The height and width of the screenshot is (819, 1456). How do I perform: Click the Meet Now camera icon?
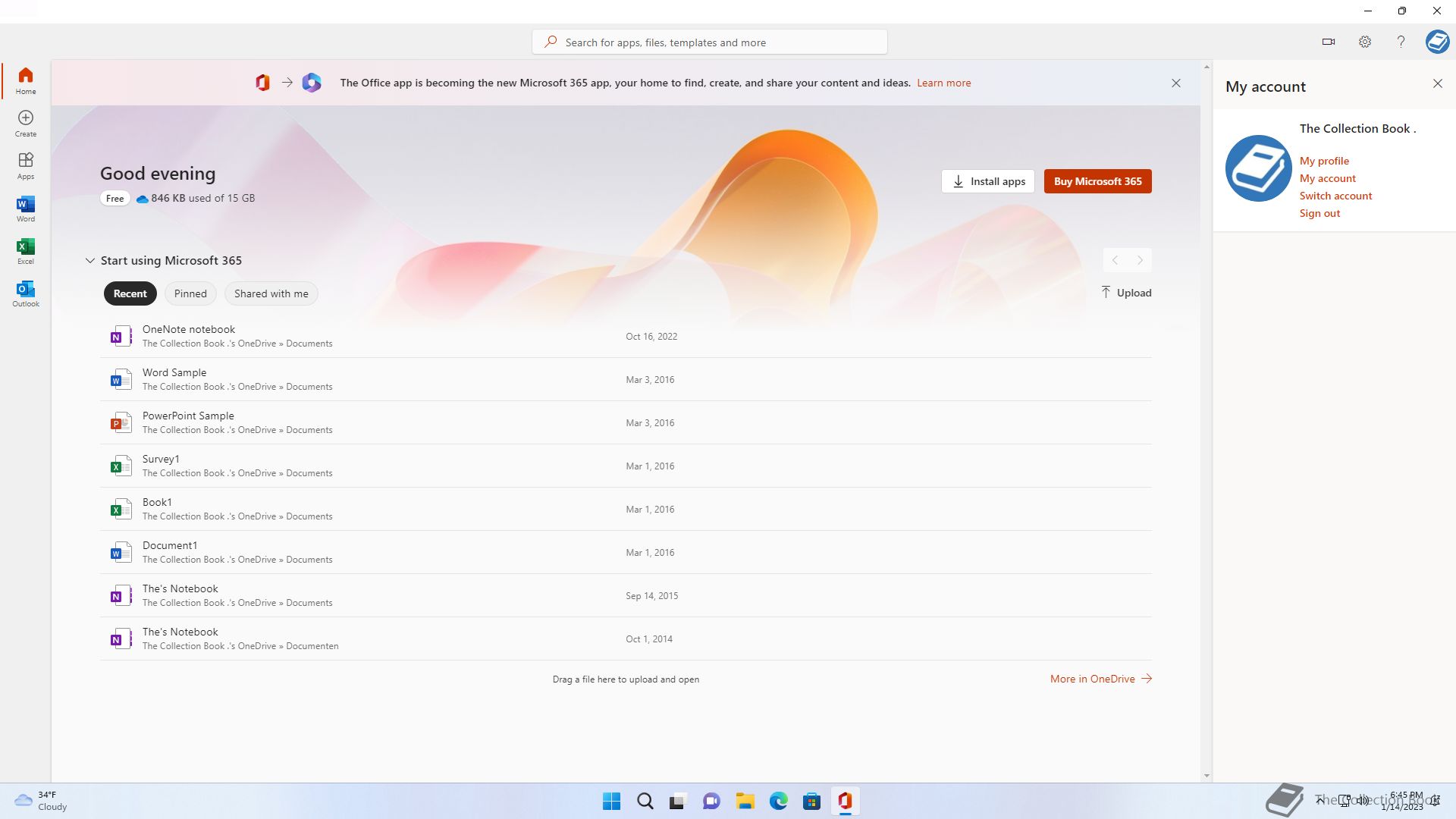click(1329, 42)
